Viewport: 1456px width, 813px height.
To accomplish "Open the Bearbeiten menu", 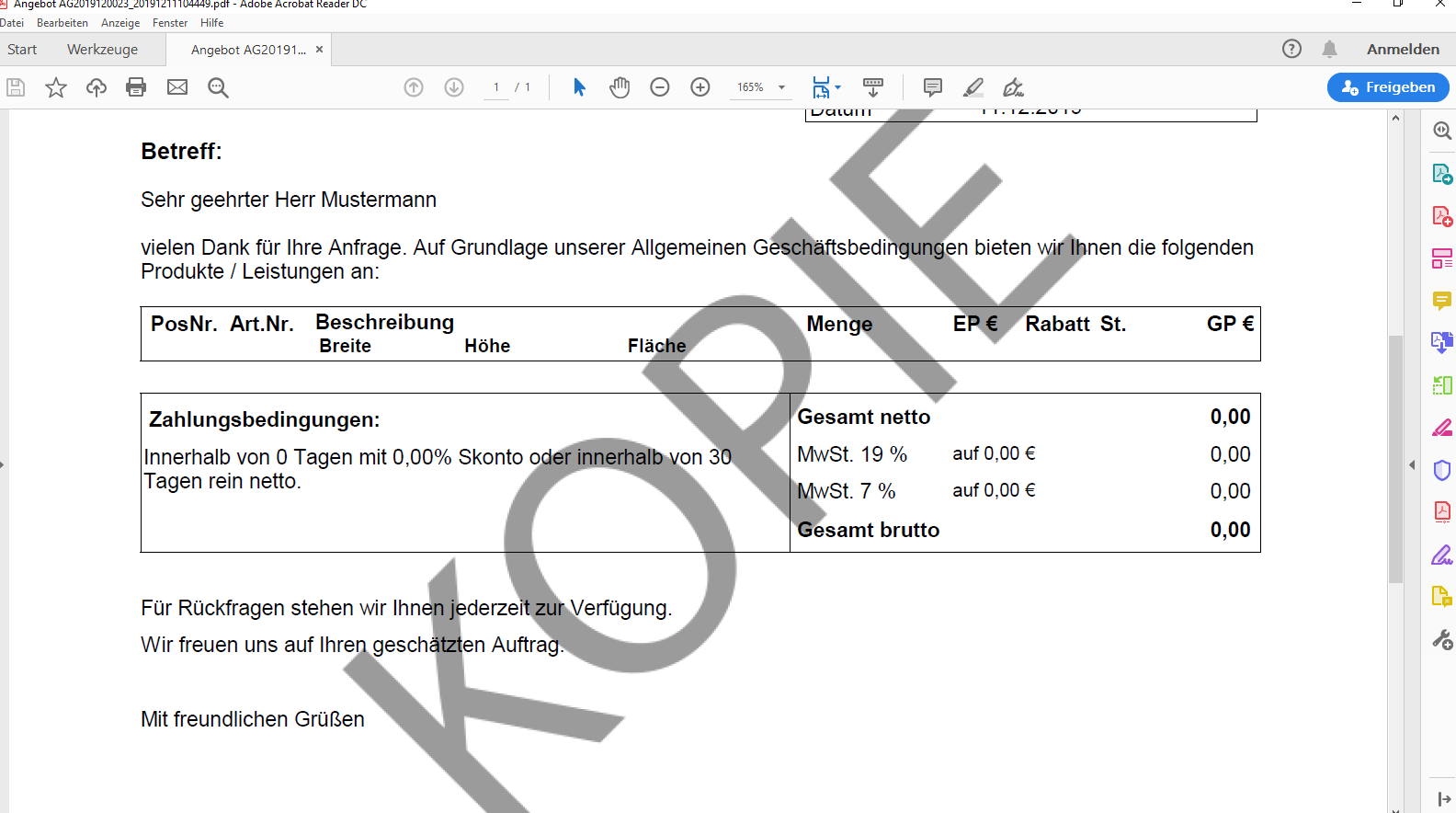I will click(x=63, y=23).
